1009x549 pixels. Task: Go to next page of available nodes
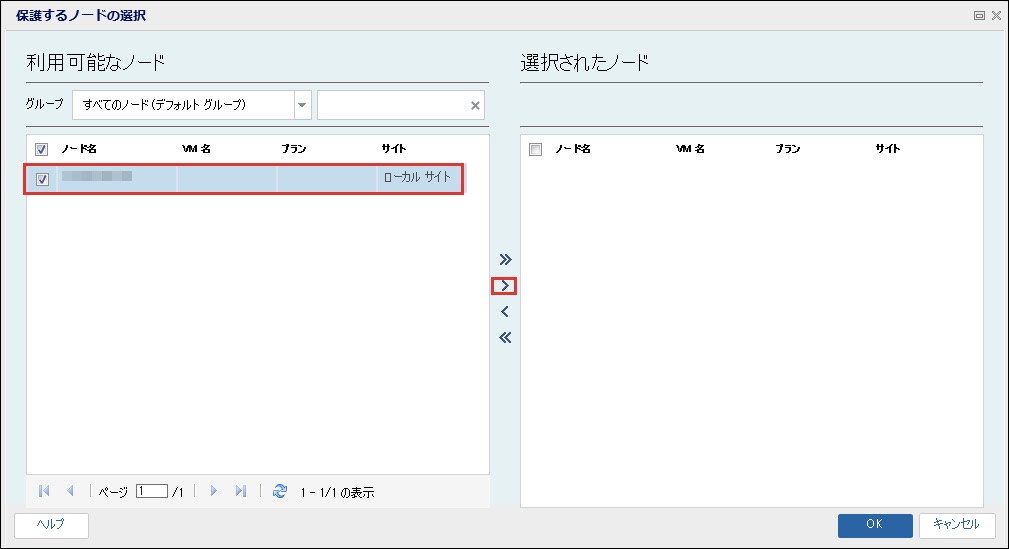point(214,491)
